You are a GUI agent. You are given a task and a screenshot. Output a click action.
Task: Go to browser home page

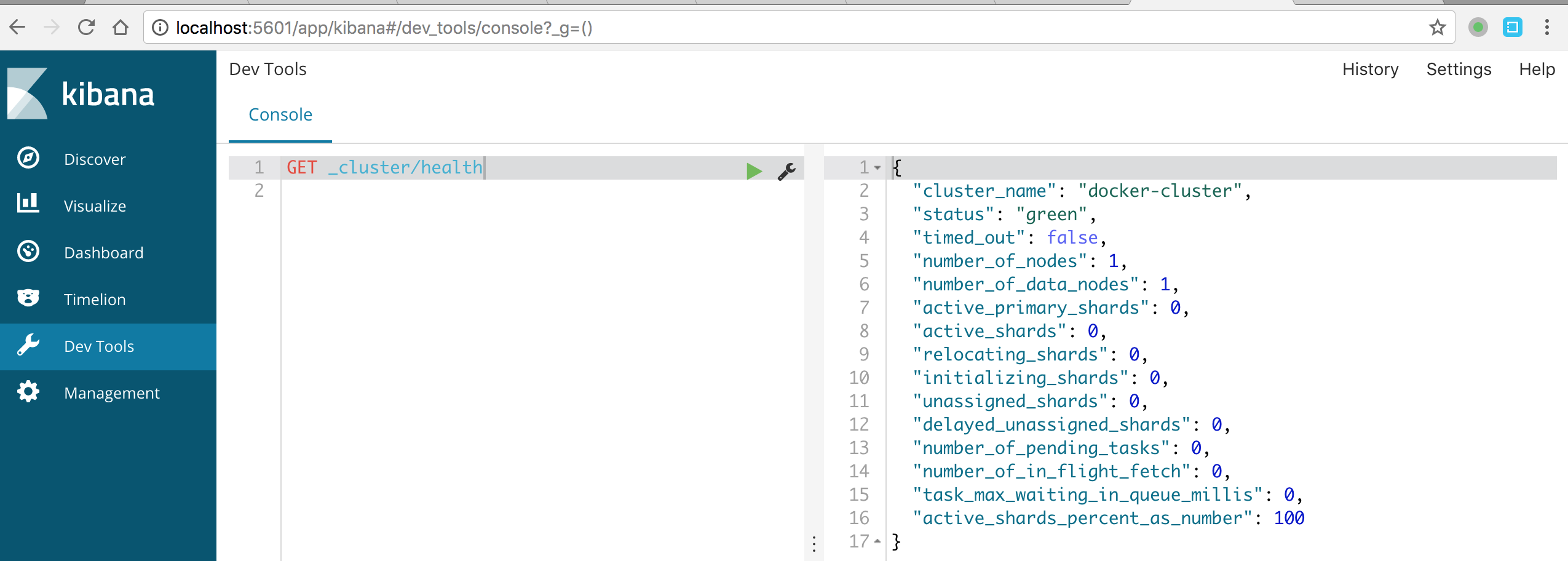point(121,27)
